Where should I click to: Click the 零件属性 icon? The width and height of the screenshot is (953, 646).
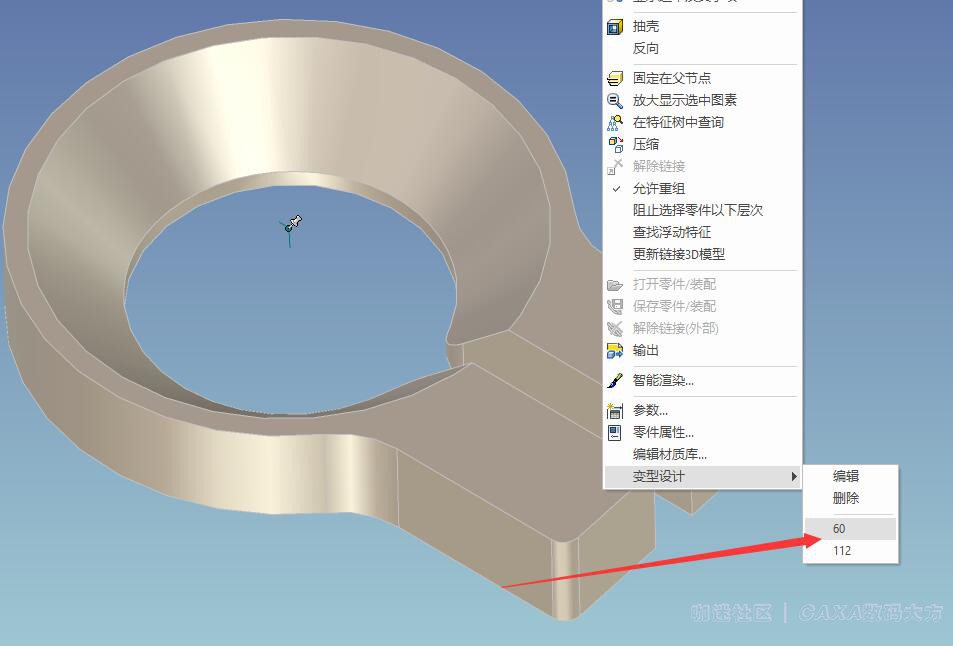615,432
